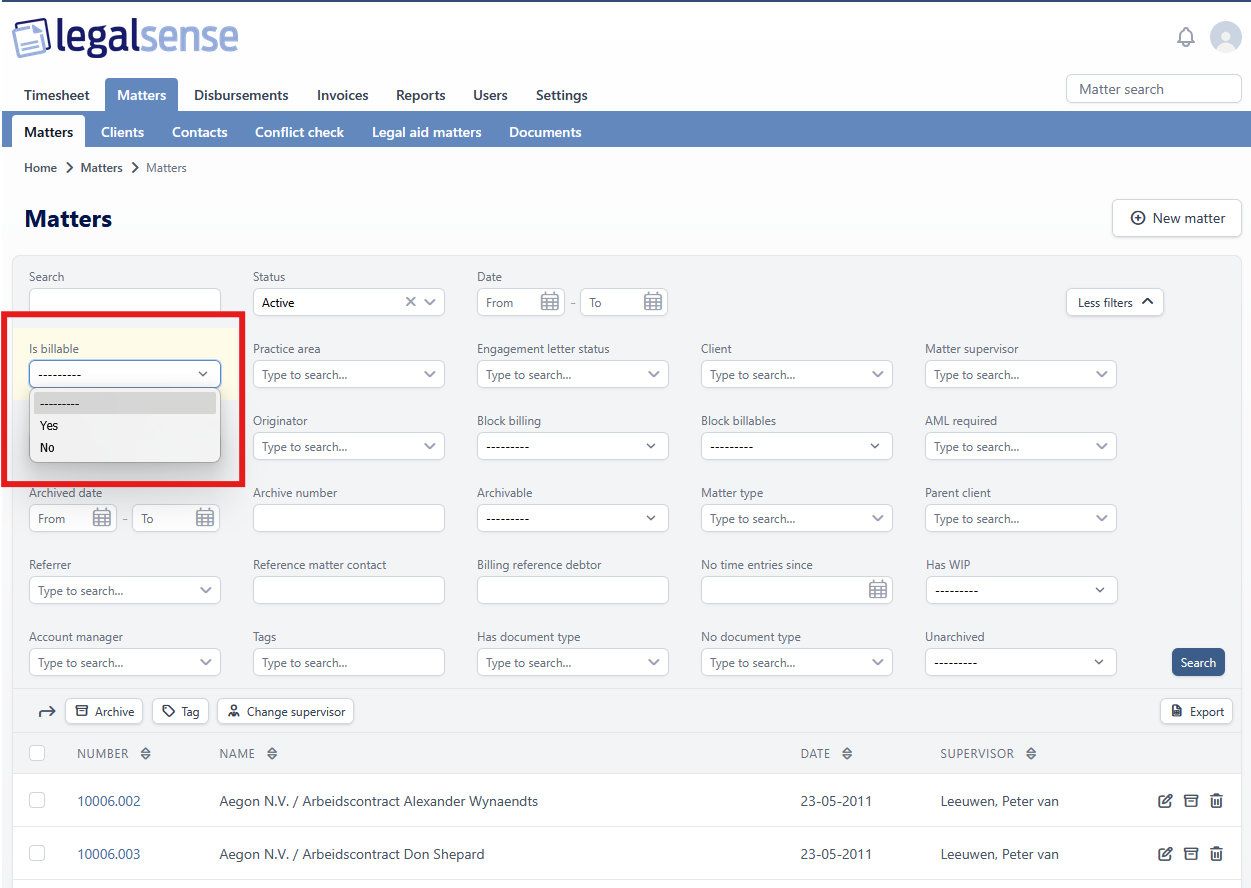Go to Home in the breadcrumb
The image size is (1251, 888).
pos(41,168)
